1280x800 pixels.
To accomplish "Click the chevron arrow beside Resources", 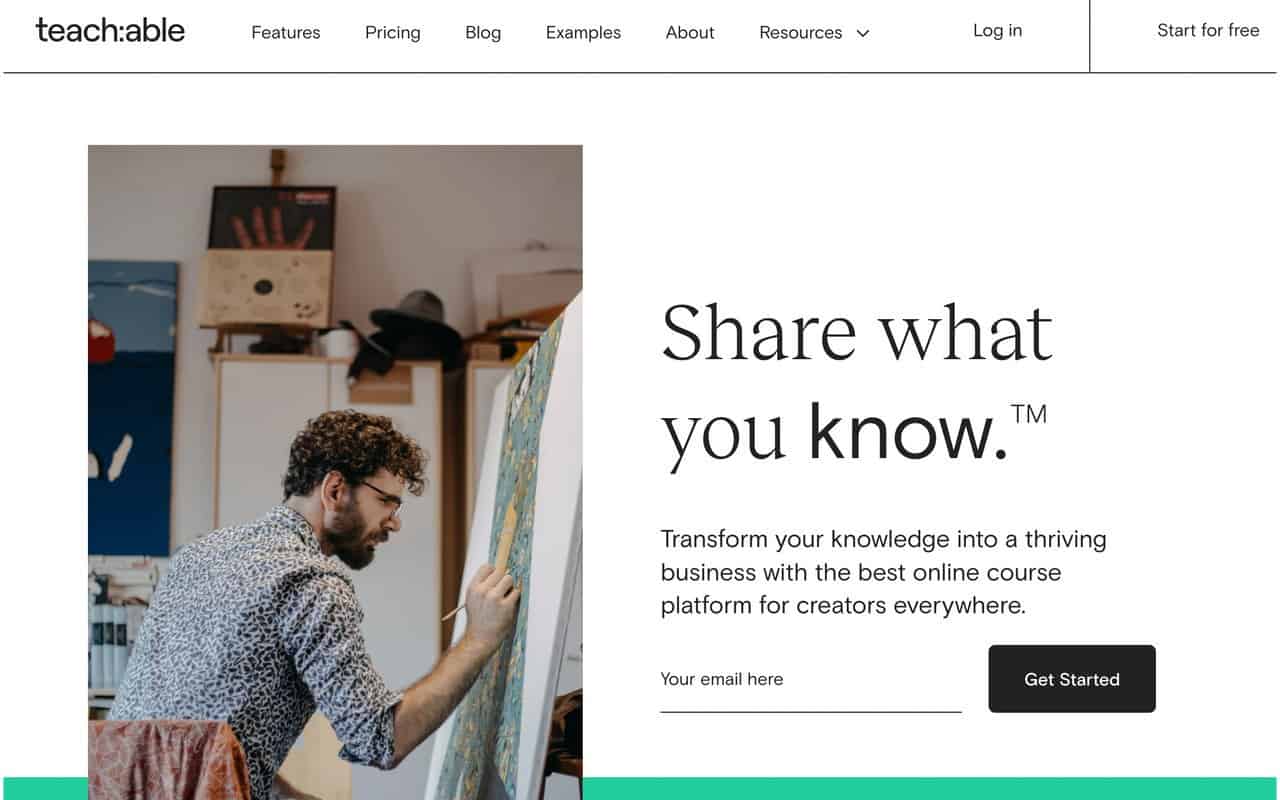I will click(x=861, y=33).
